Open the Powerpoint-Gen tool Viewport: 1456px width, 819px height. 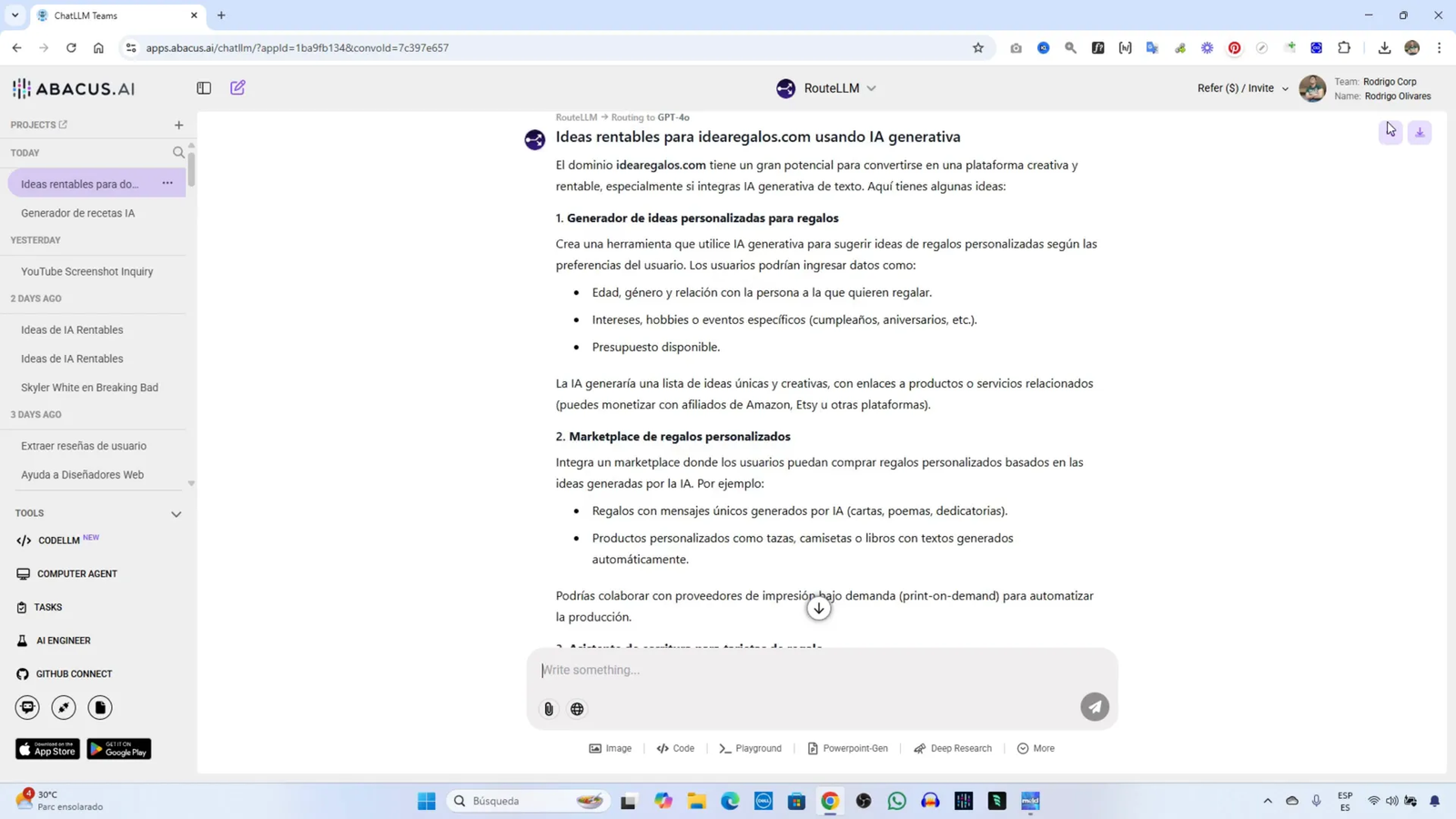[x=848, y=748]
